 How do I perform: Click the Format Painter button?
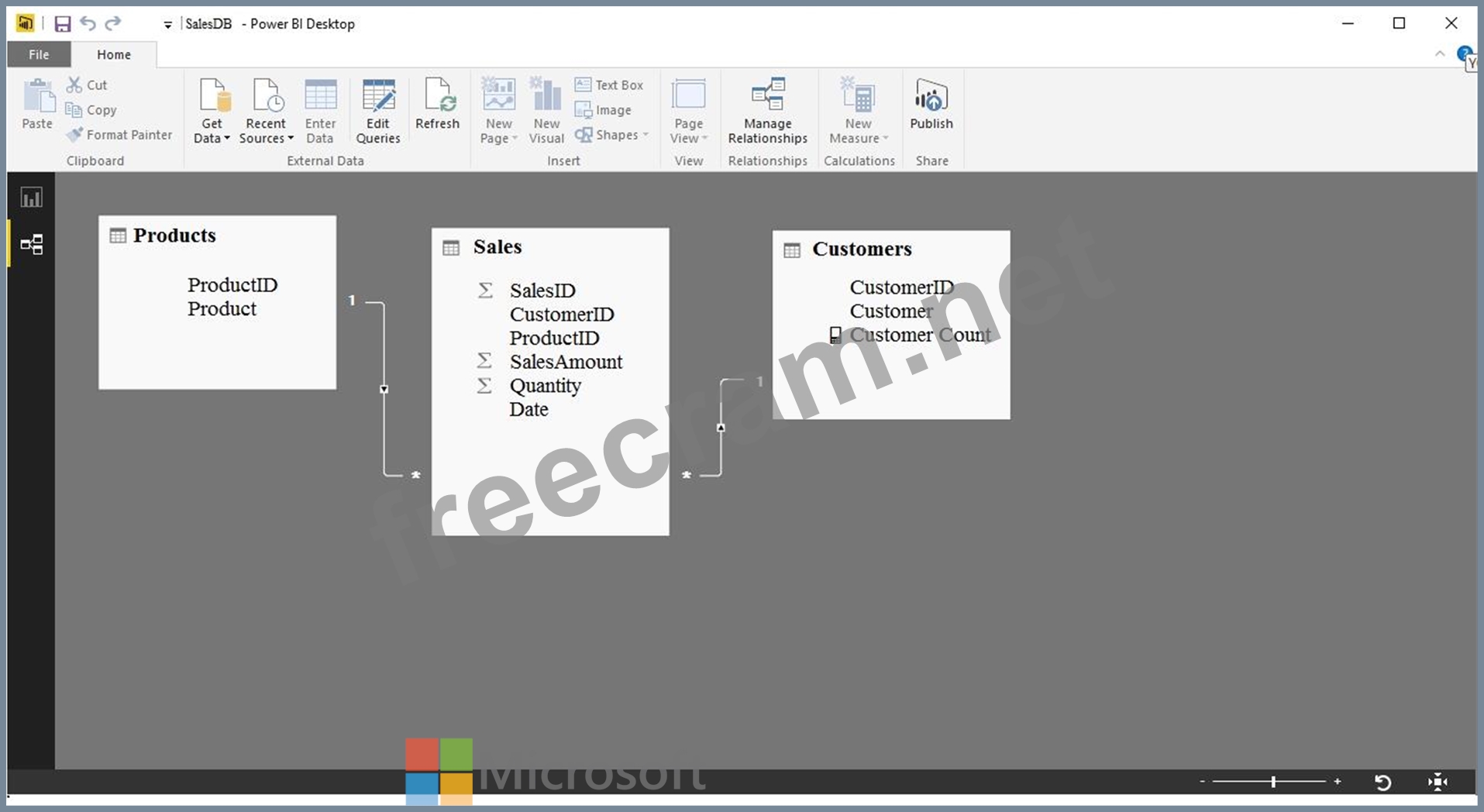(120, 135)
